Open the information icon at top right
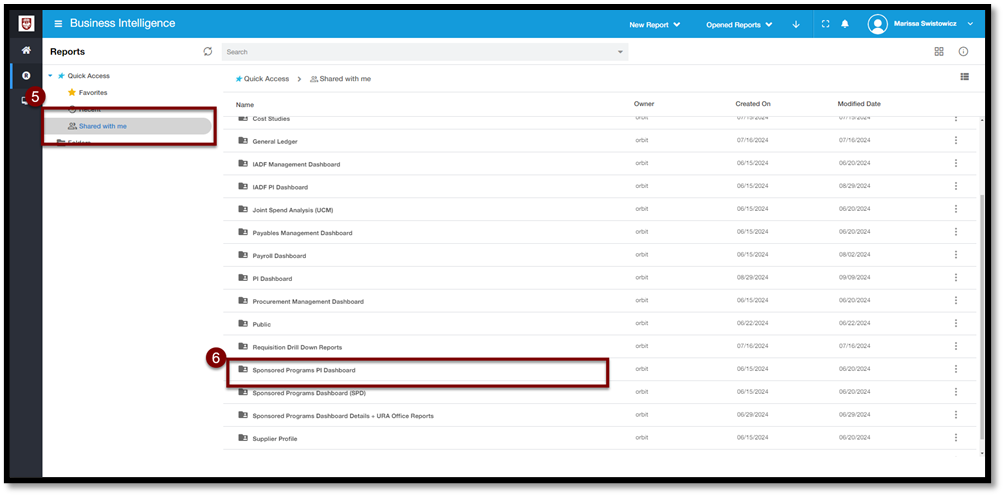 963,51
